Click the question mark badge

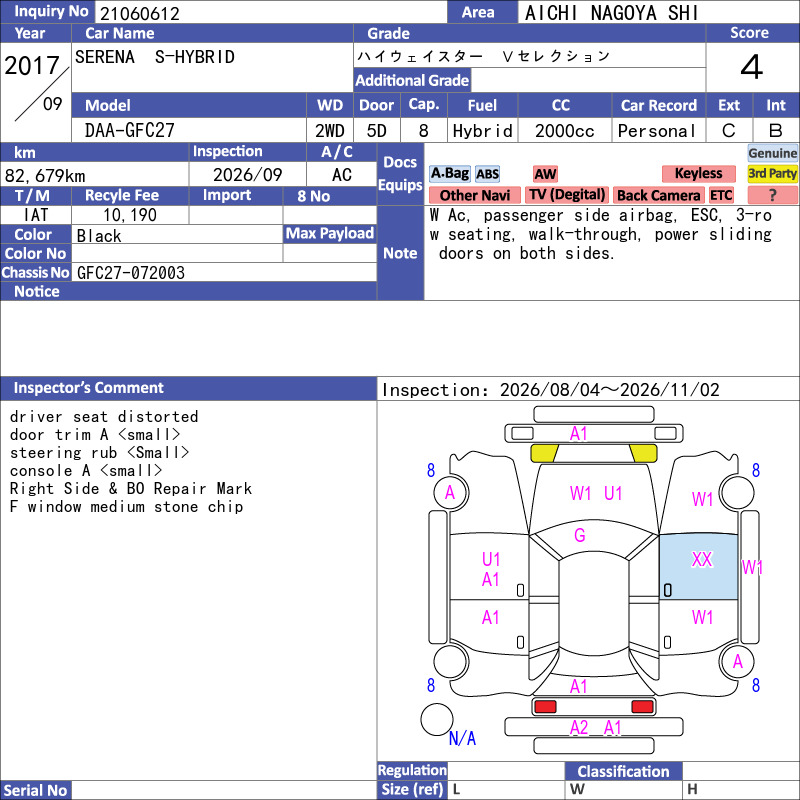(772, 195)
